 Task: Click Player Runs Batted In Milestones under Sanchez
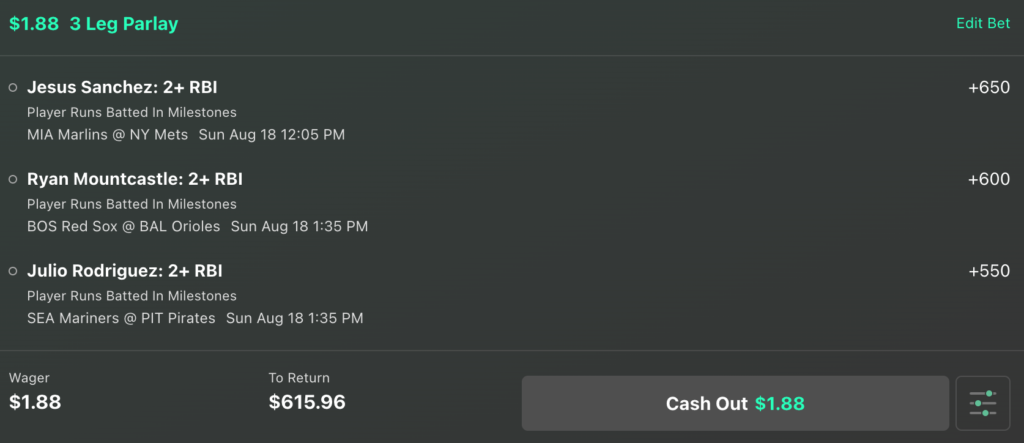tap(132, 112)
